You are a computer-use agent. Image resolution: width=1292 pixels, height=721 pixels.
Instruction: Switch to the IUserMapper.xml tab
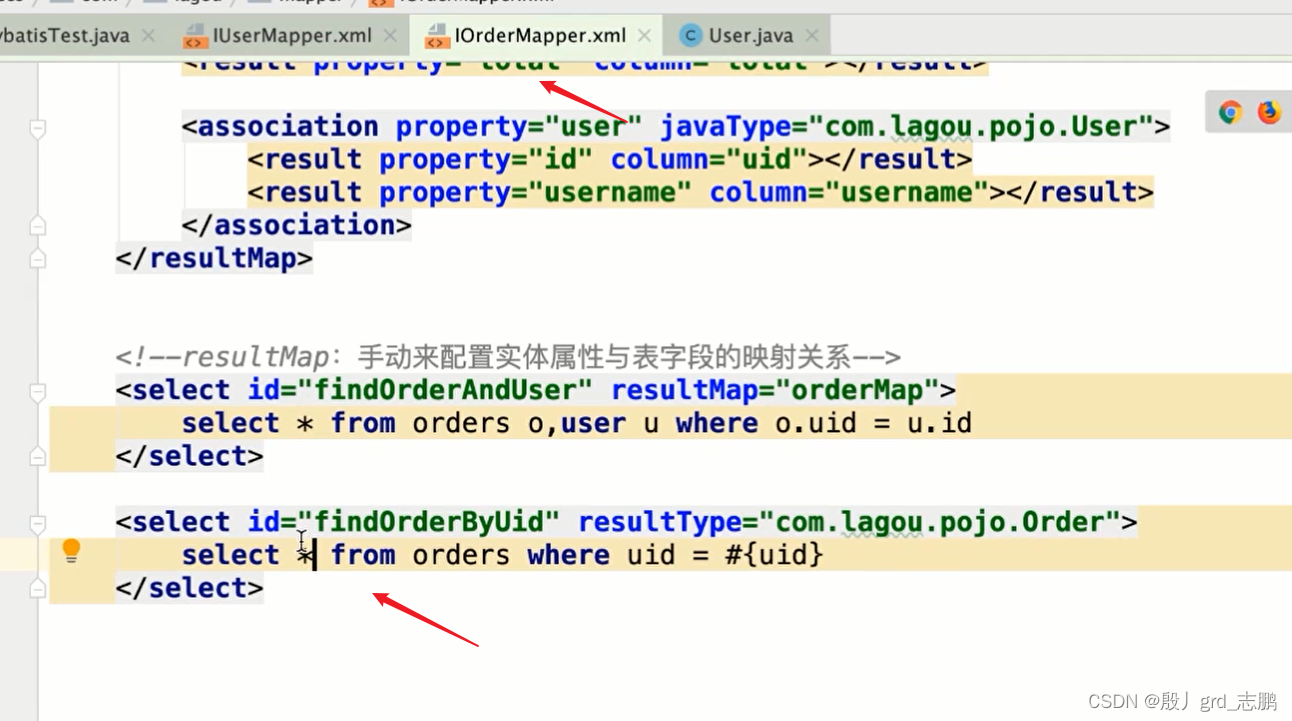[x=292, y=36]
